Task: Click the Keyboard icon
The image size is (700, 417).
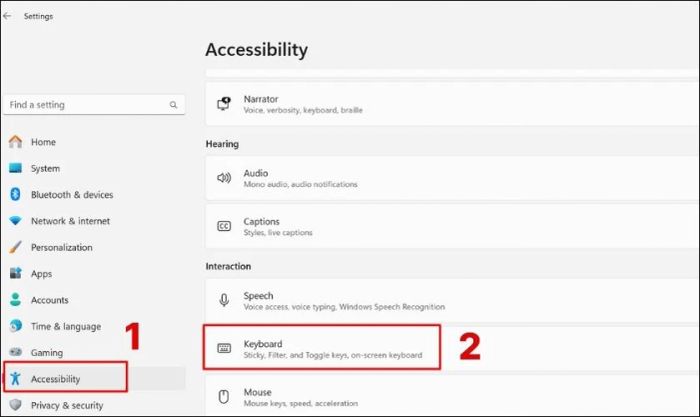Action: click(224, 348)
